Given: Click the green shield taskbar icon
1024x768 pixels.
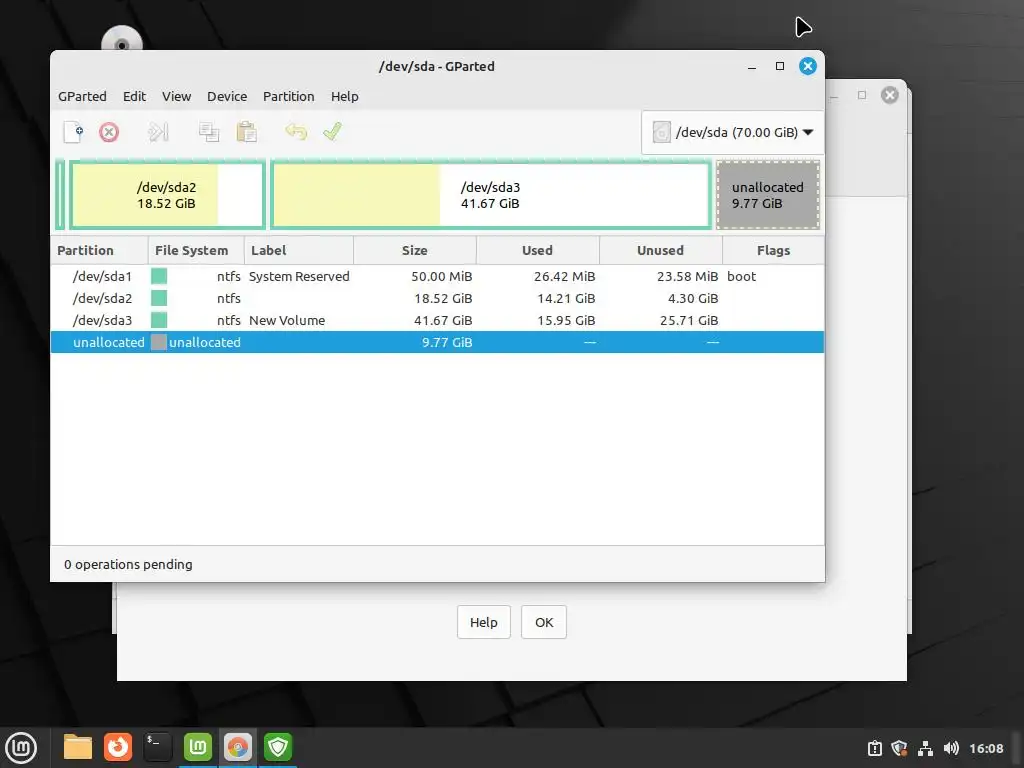Looking at the screenshot, I should pos(278,747).
